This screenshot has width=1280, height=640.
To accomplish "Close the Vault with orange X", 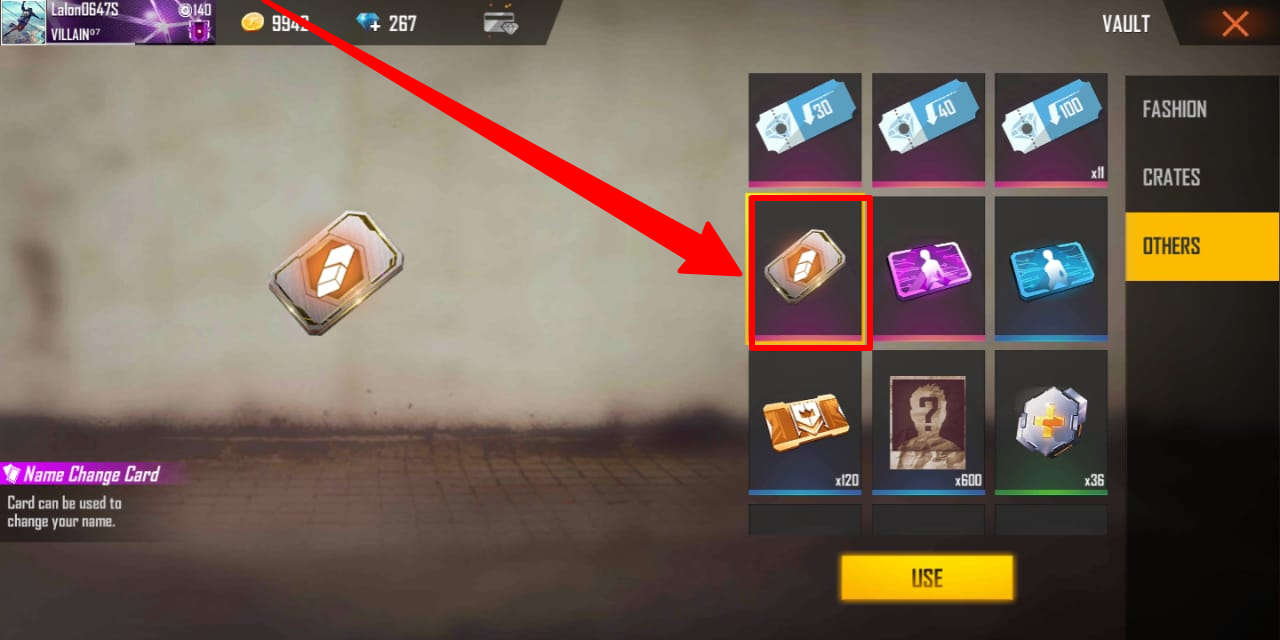I will click(x=1235, y=23).
